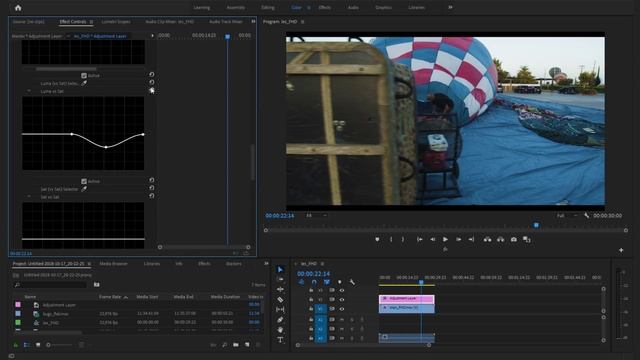Step forward one frame

[x=458, y=240]
